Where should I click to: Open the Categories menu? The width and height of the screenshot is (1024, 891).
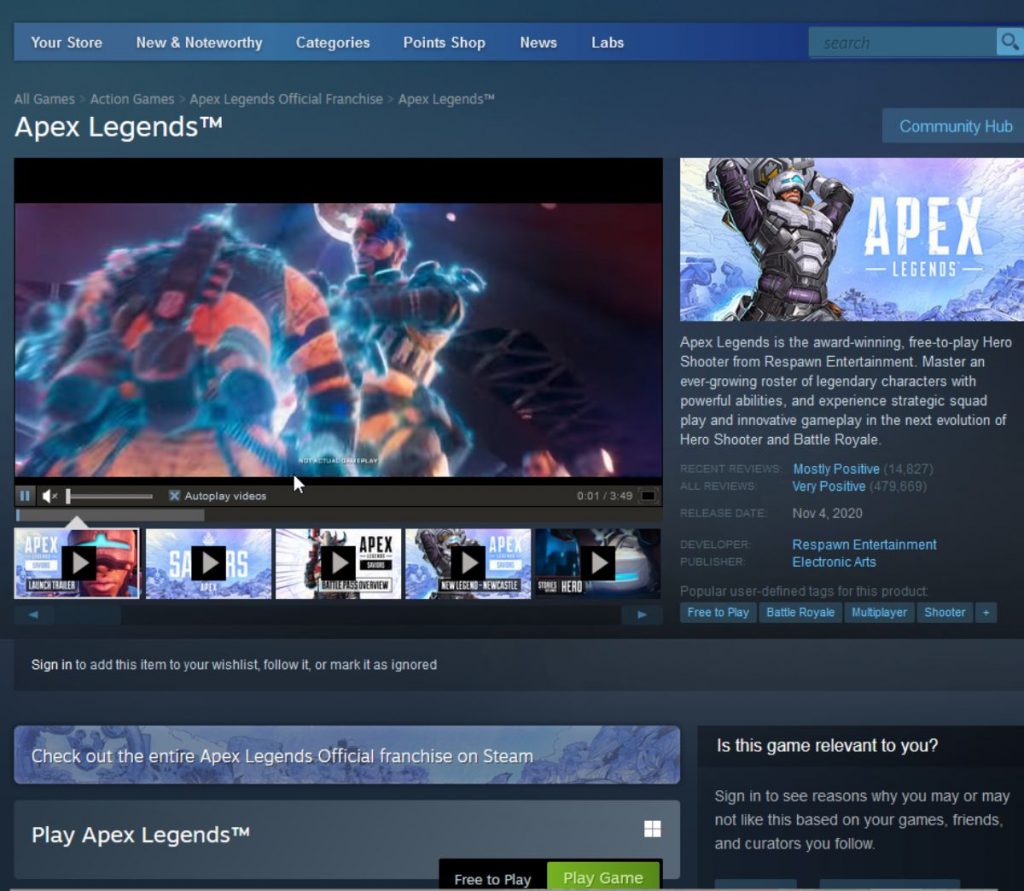pyautogui.click(x=332, y=42)
